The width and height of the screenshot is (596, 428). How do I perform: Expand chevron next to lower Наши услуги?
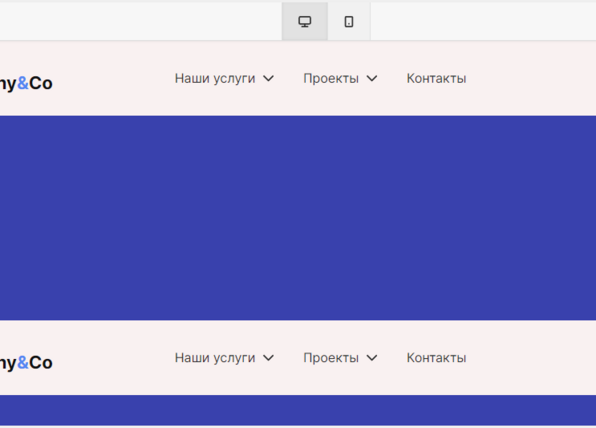tap(268, 358)
